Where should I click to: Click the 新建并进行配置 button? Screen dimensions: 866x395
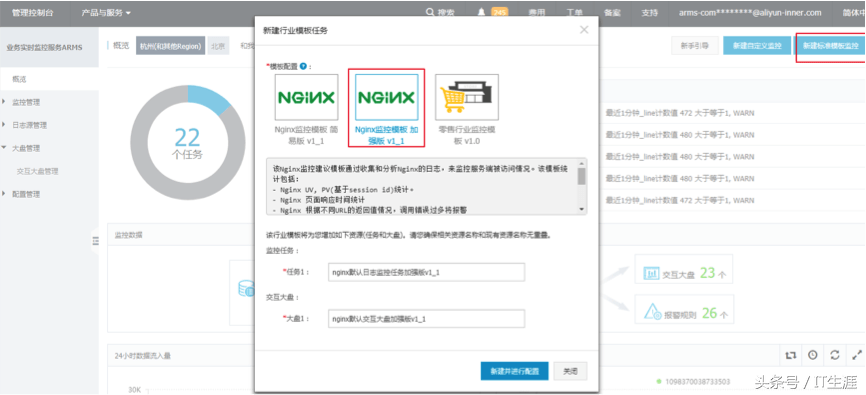click(514, 371)
